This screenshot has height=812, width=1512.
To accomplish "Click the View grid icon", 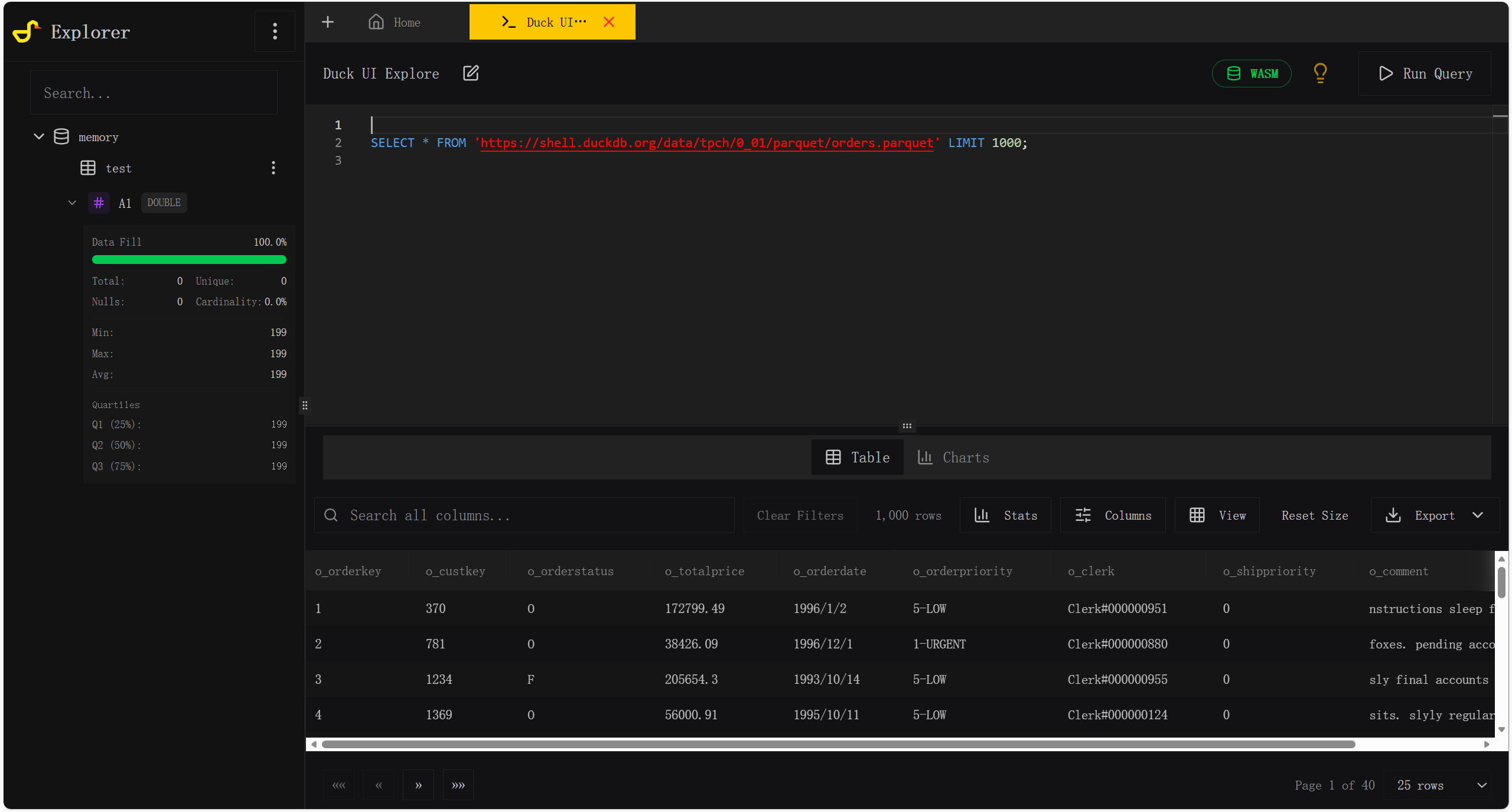I will tap(1197, 515).
